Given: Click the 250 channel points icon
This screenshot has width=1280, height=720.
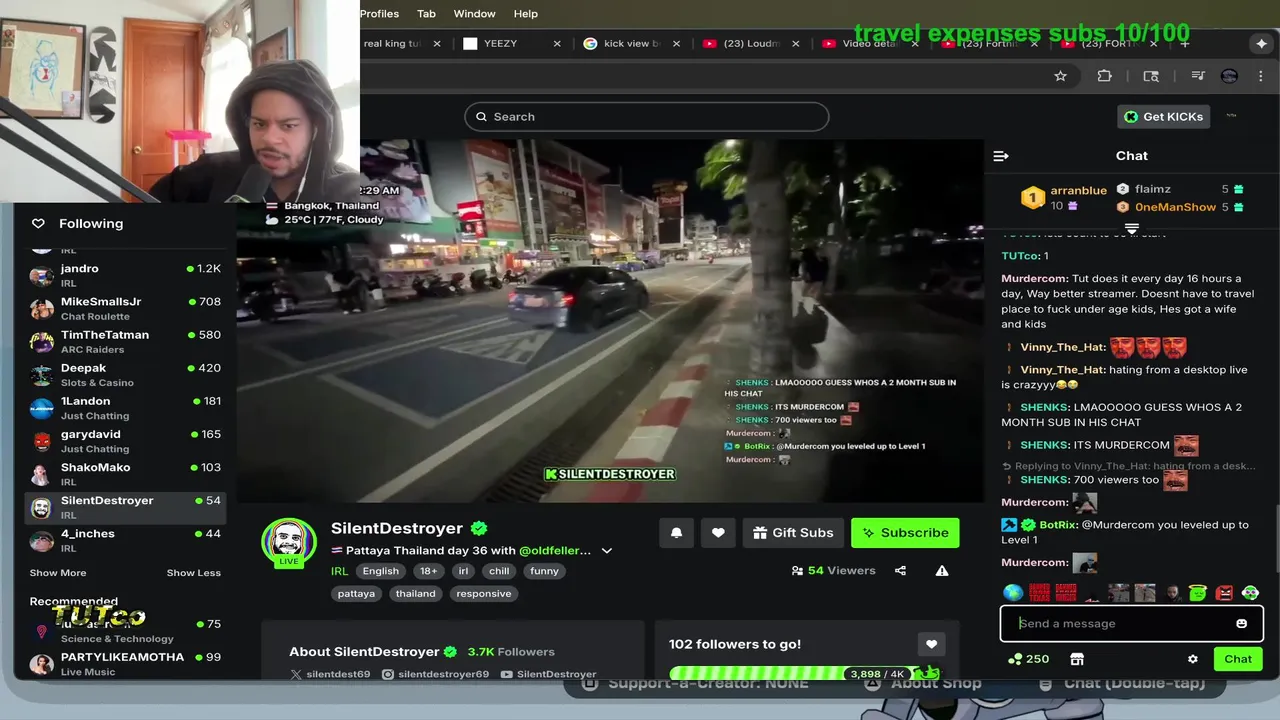Looking at the screenshot, I should point(1028,659).
